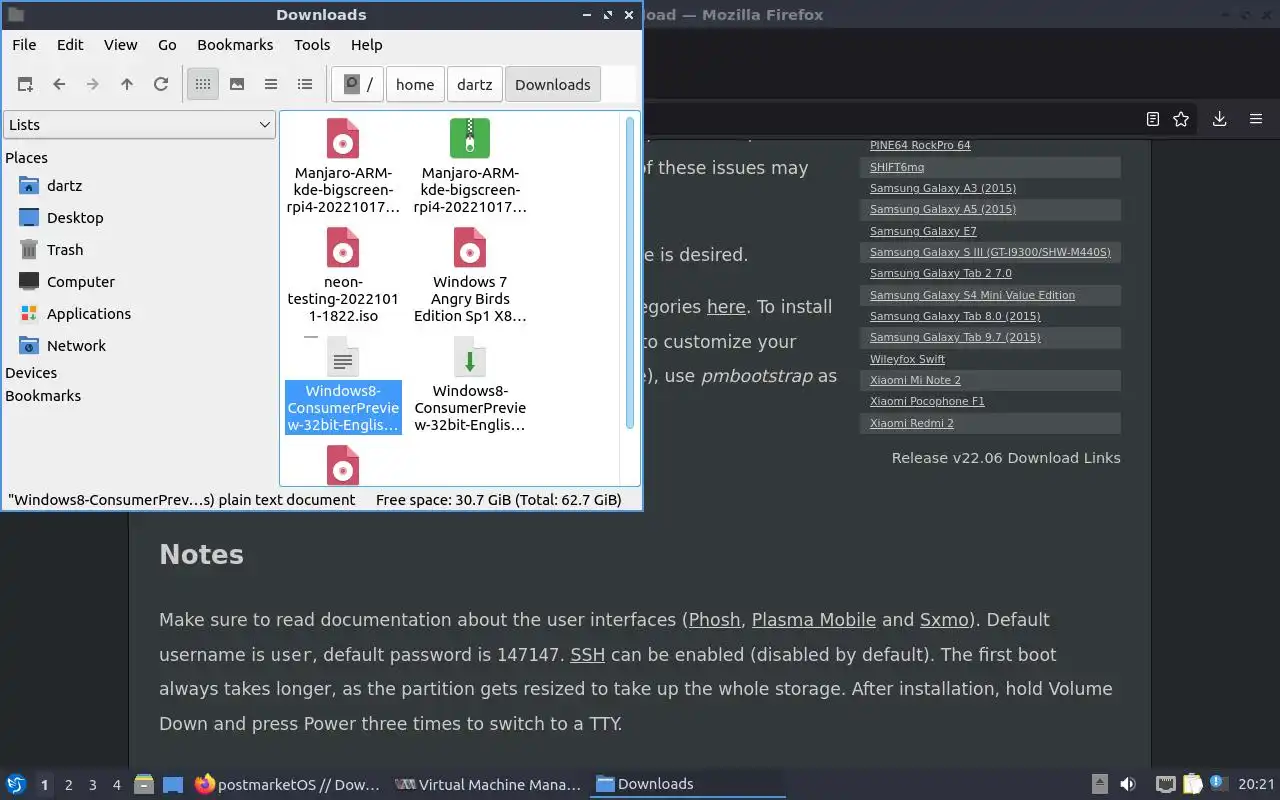Select the Windows8-ConsumerPreview plain text file

(343, 385)
